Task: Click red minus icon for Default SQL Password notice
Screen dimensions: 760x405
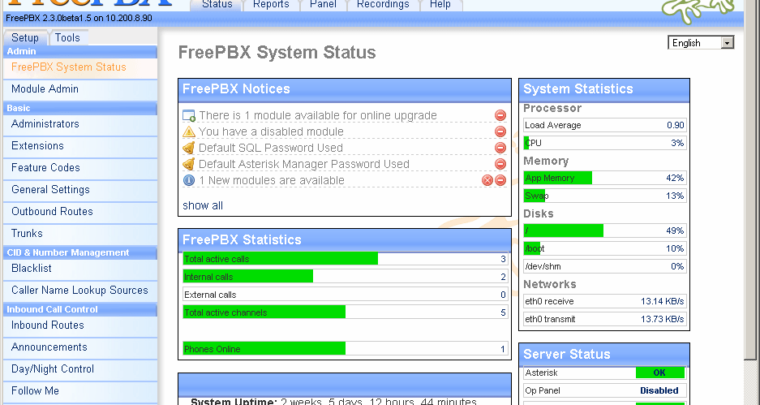Action: pyautogui.click(x=500, y=148)
